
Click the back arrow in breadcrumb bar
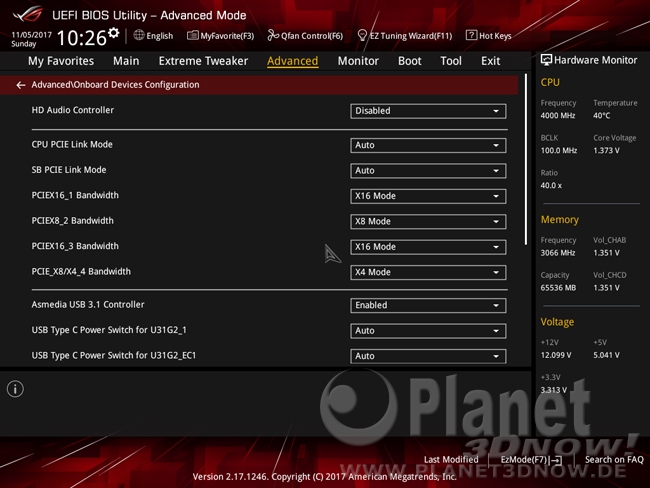[20, 85]
